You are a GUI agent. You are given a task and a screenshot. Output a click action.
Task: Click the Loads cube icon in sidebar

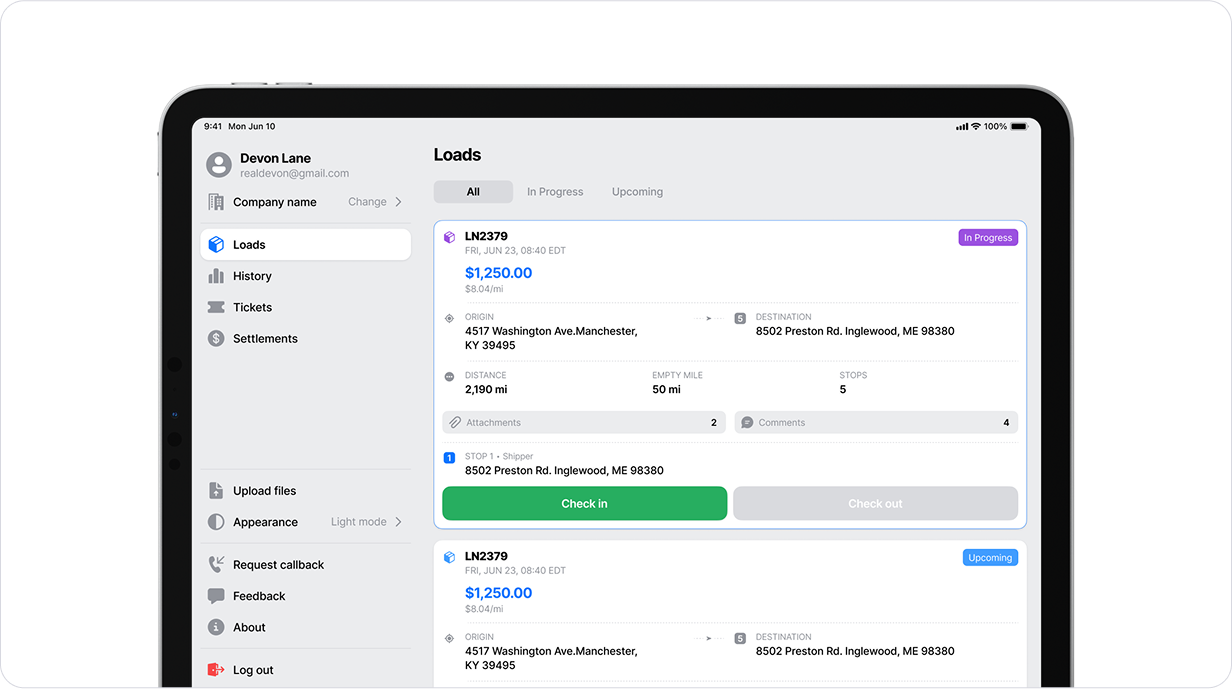pos(216,245)
